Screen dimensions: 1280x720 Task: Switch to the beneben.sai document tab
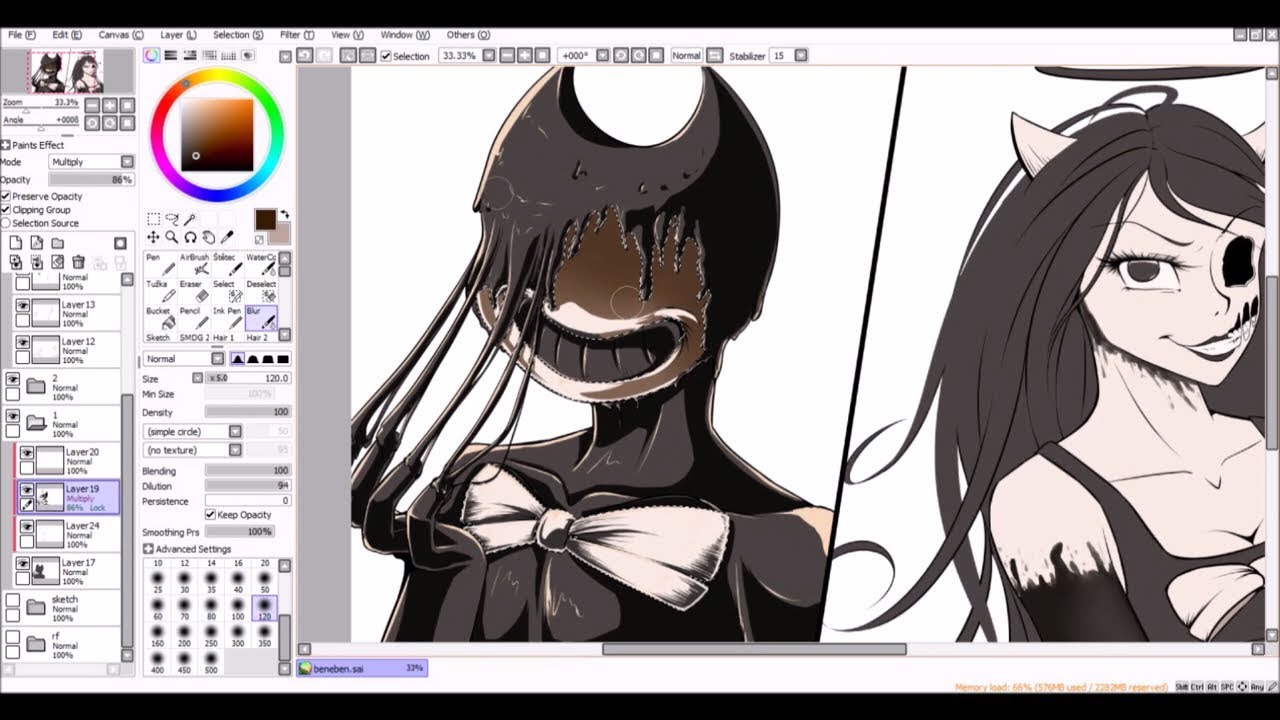[363, 668]
